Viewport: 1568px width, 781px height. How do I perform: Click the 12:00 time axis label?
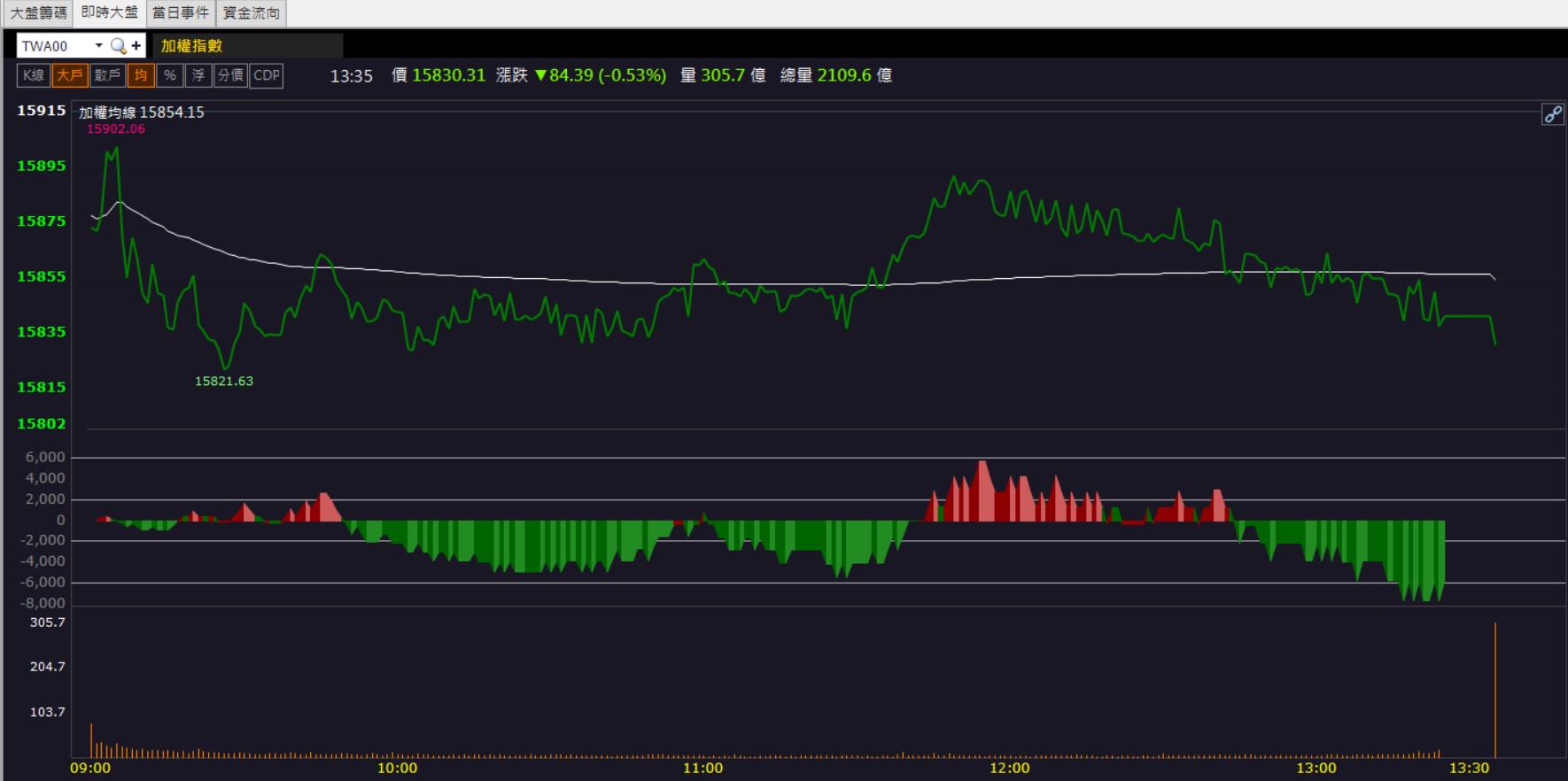(1010, 768)
